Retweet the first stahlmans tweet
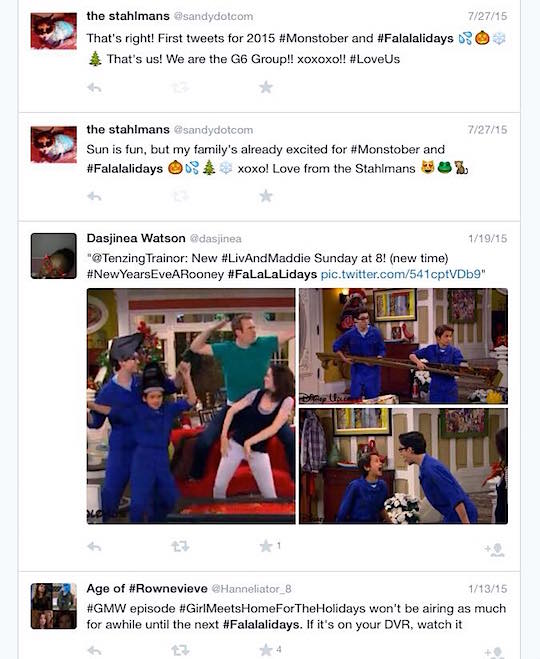The height and width of the screenshot is (659, 540). tap(180, 87)
